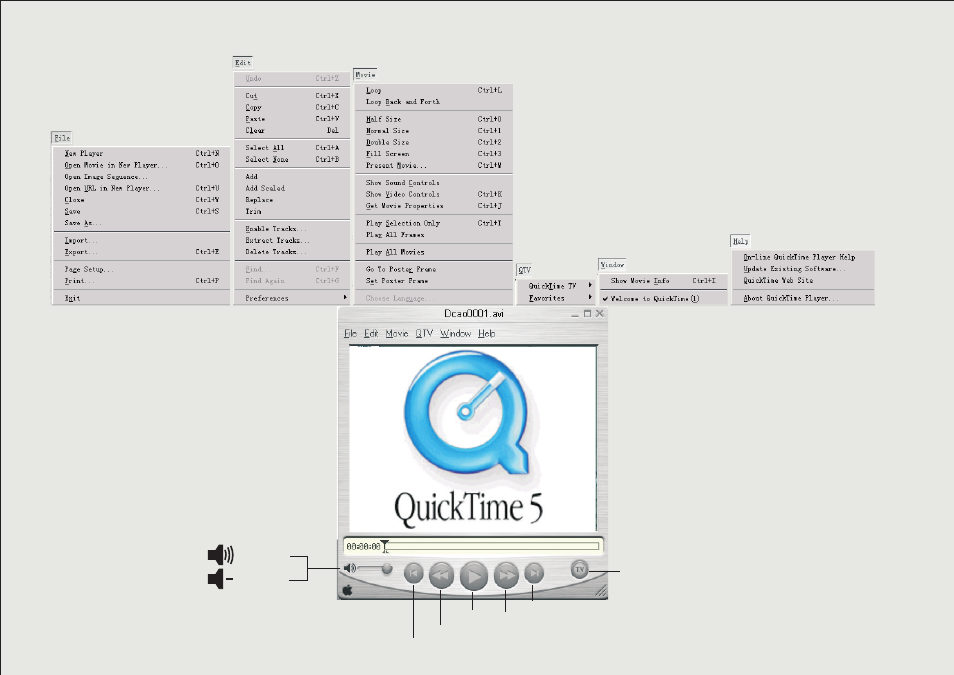The width and height of the screenshot is (954, 675).
Task: Click Show Video Controls
Action: (434, 194)
